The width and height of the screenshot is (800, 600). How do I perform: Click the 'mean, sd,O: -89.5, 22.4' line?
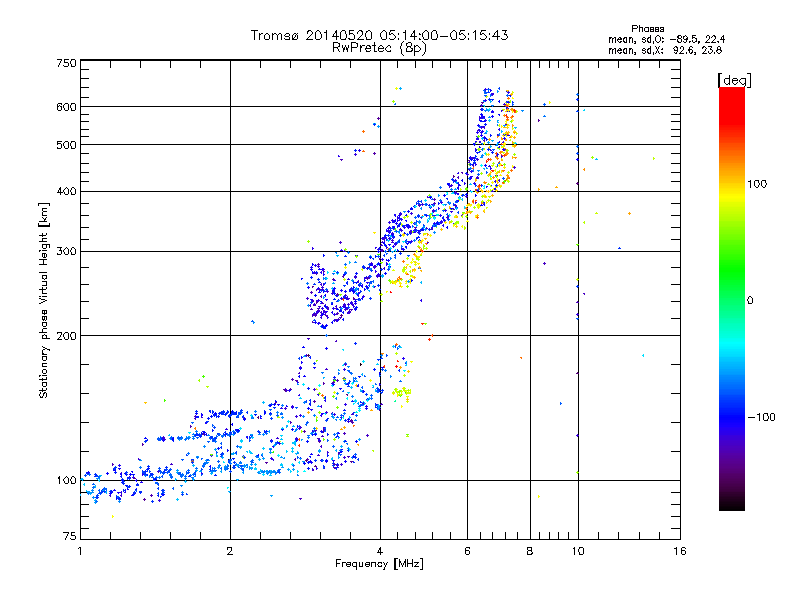[x=666, y=39]
